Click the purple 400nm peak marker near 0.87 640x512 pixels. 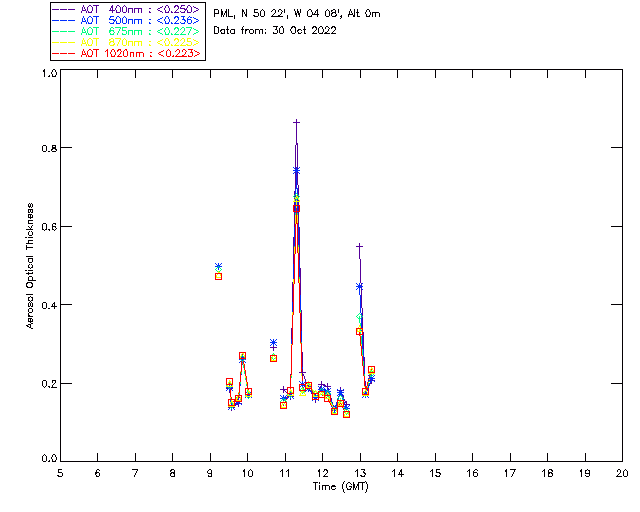tap(296, 122)
